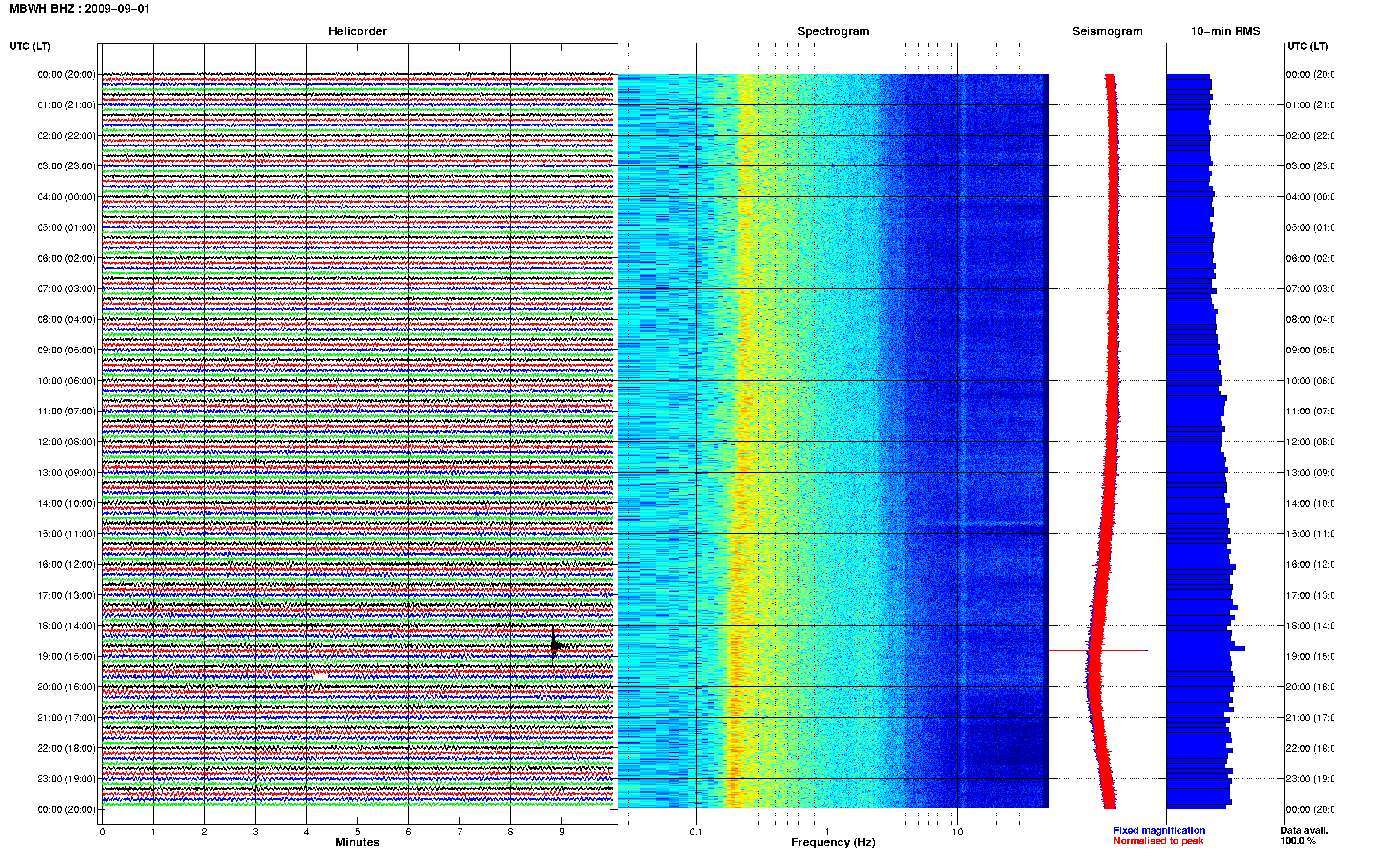
Task: Click the right-side '19:00 (15:' time label
Action: point(1310,656)
